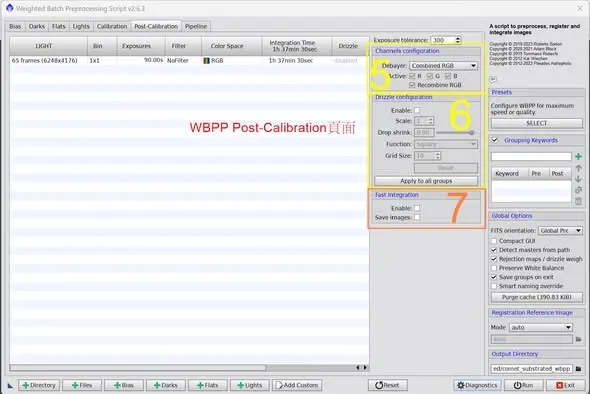The image size is (590, 394).
Task: Toggle Compact GUI option
Action: [494, 241]
